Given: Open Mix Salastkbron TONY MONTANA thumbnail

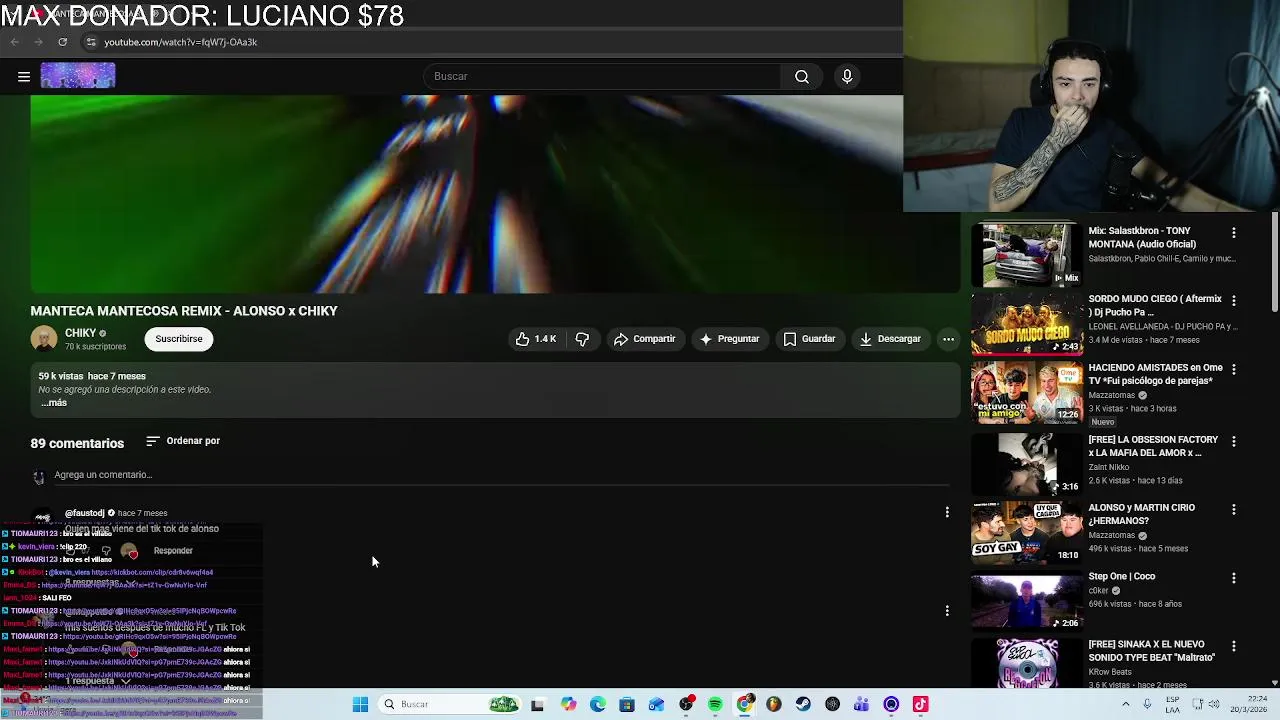Looking at the screenshot, I should [x=1026, y=255].
